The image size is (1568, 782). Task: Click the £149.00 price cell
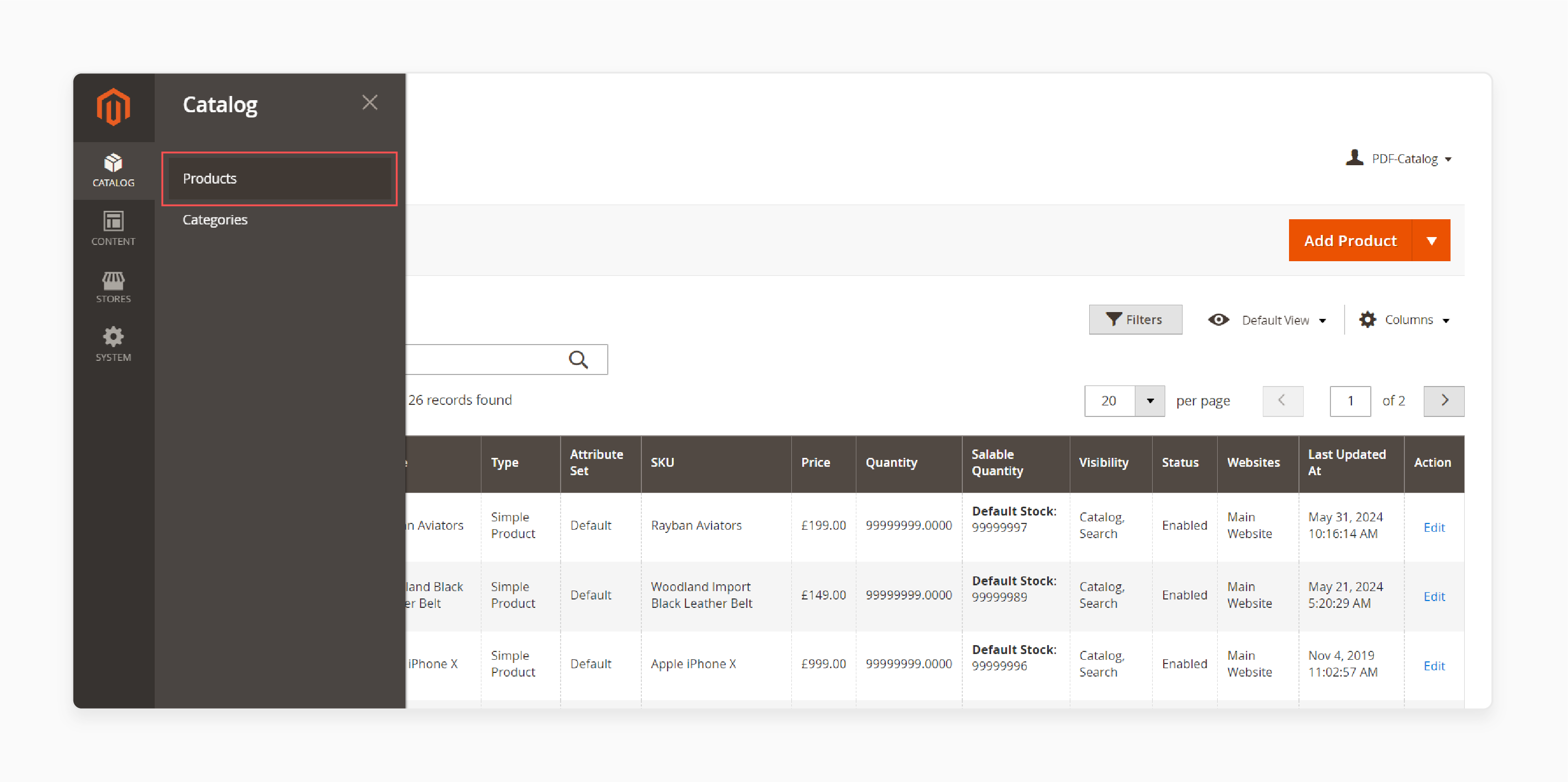click(x=823, y=595)
